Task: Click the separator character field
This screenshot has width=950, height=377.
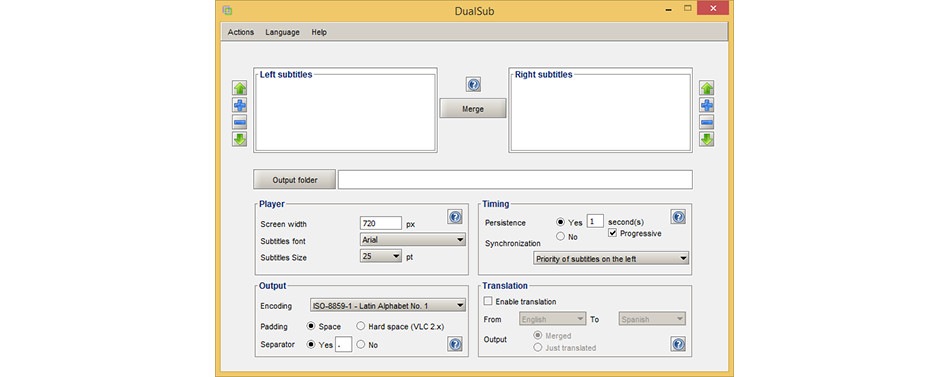Action: (x=344, y=345)
